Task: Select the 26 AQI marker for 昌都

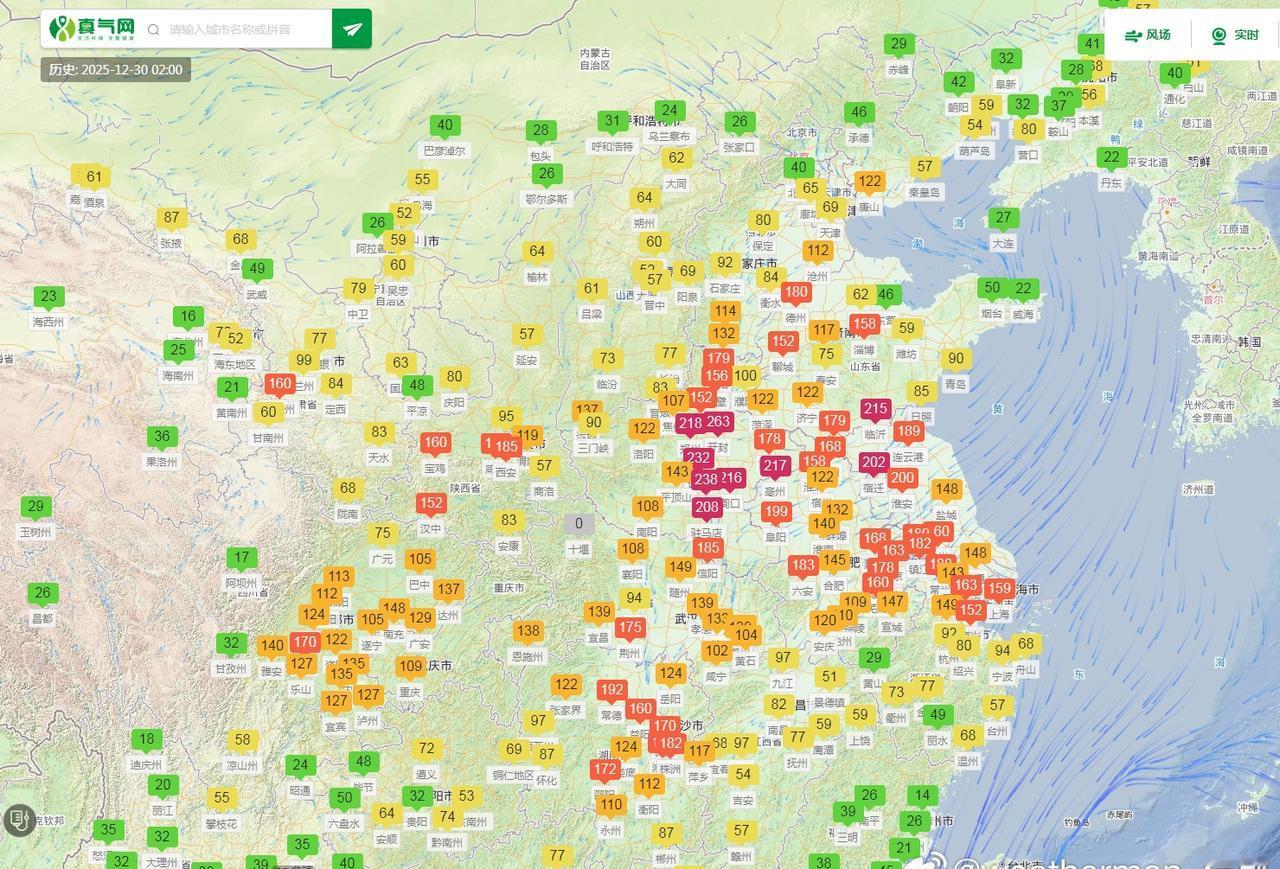Action: coord(42,593)
